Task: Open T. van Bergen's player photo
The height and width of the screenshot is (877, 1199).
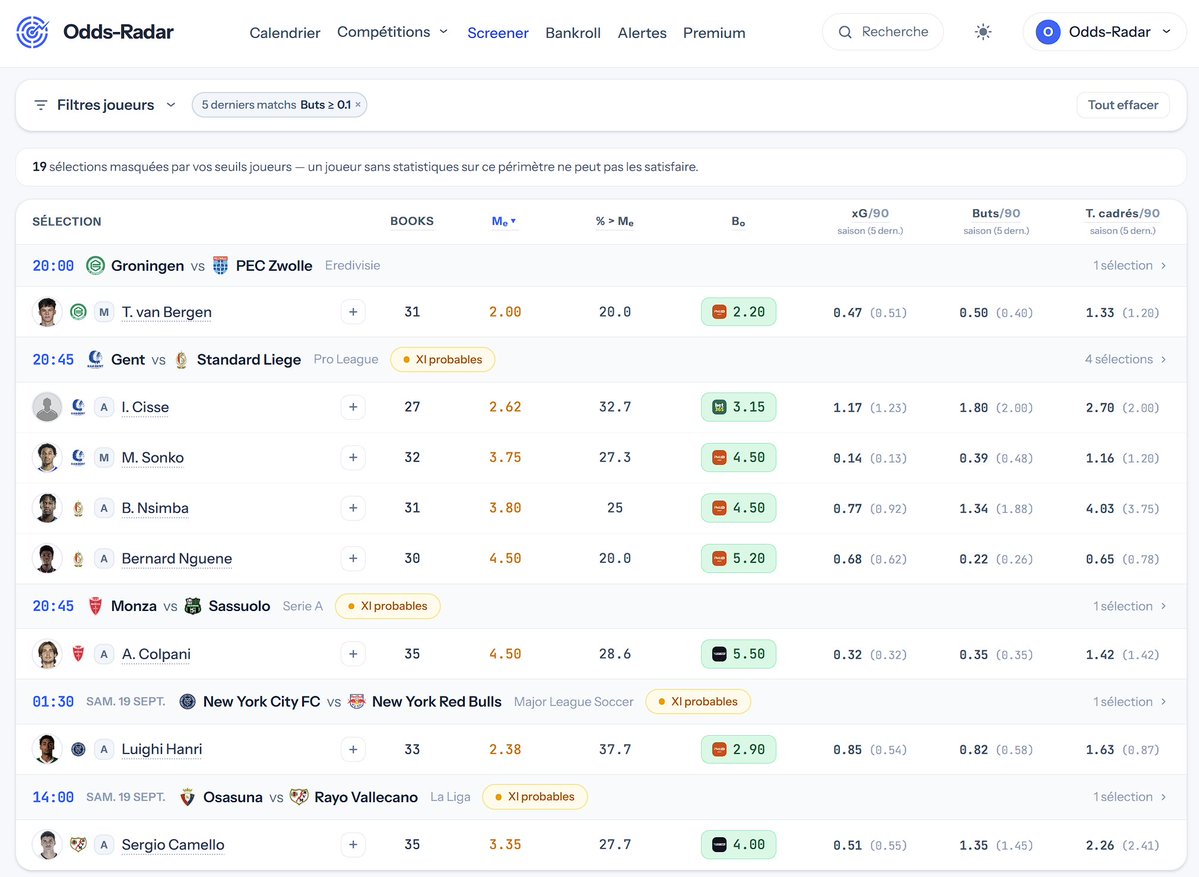Action: coord(47,312)
